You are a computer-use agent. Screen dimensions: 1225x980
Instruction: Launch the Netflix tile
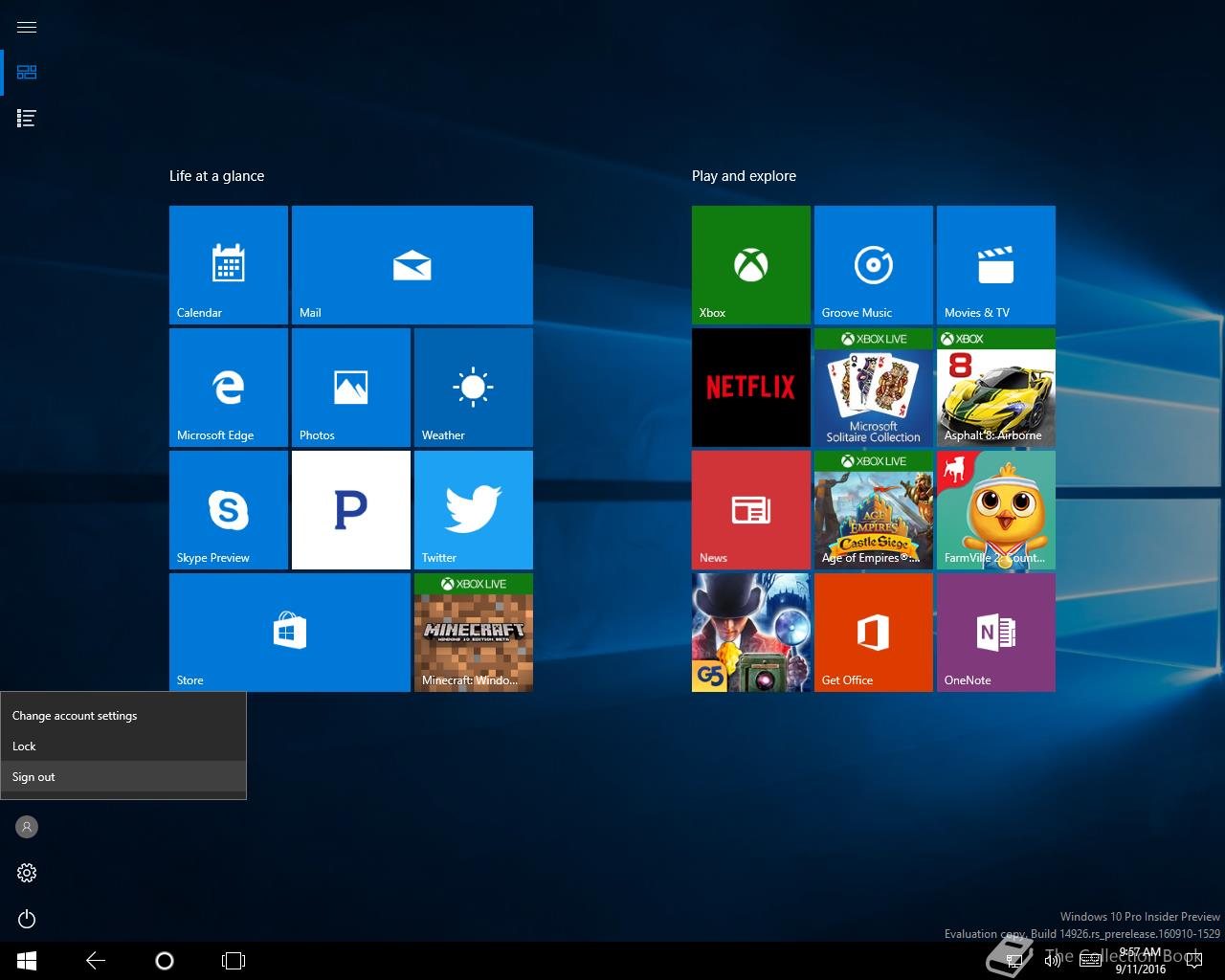click(751, 388)
